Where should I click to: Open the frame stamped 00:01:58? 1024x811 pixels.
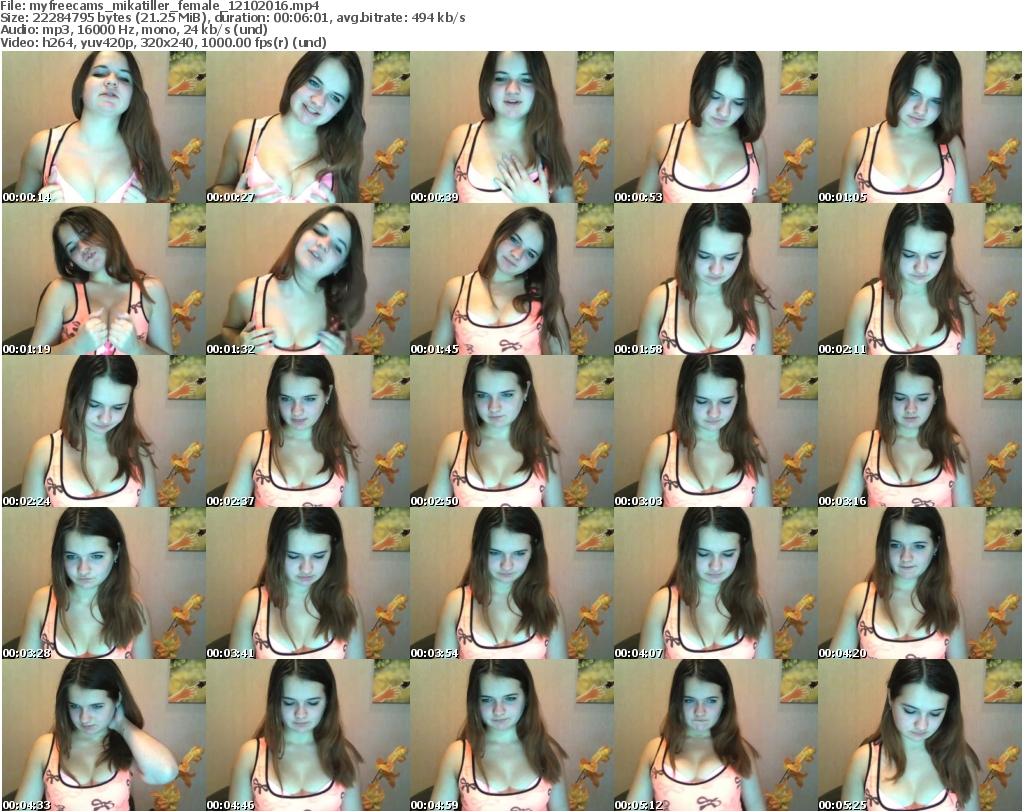[x=716, y=279]
